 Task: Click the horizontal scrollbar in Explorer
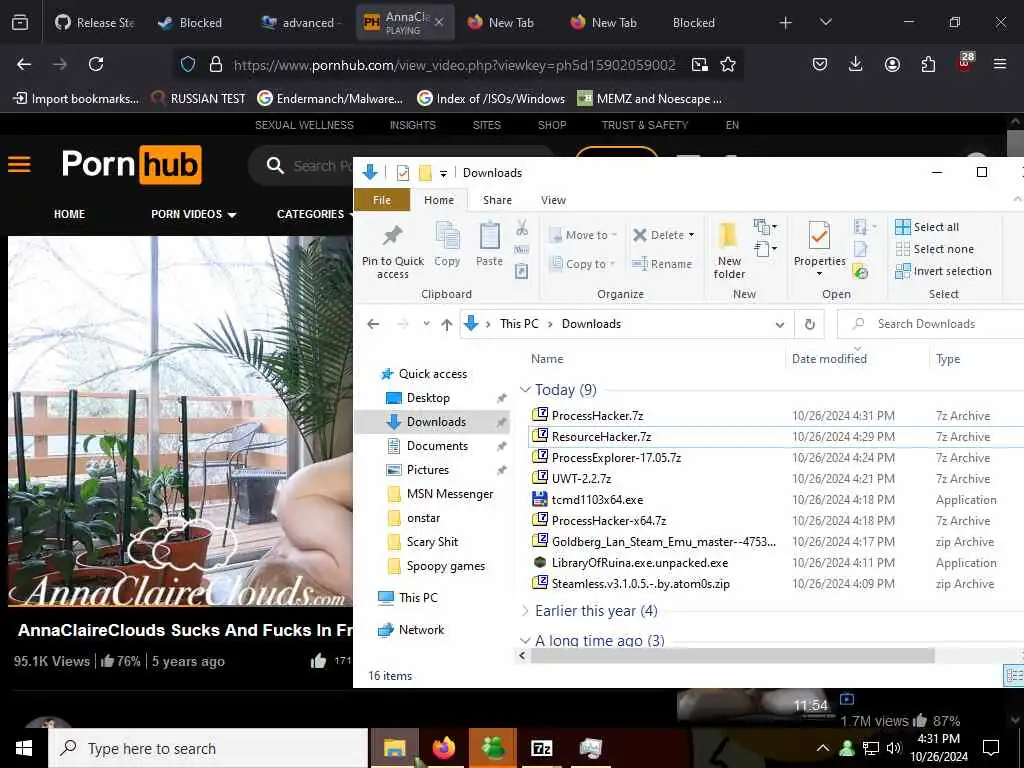pyautogui.click(x=732, y=655)
